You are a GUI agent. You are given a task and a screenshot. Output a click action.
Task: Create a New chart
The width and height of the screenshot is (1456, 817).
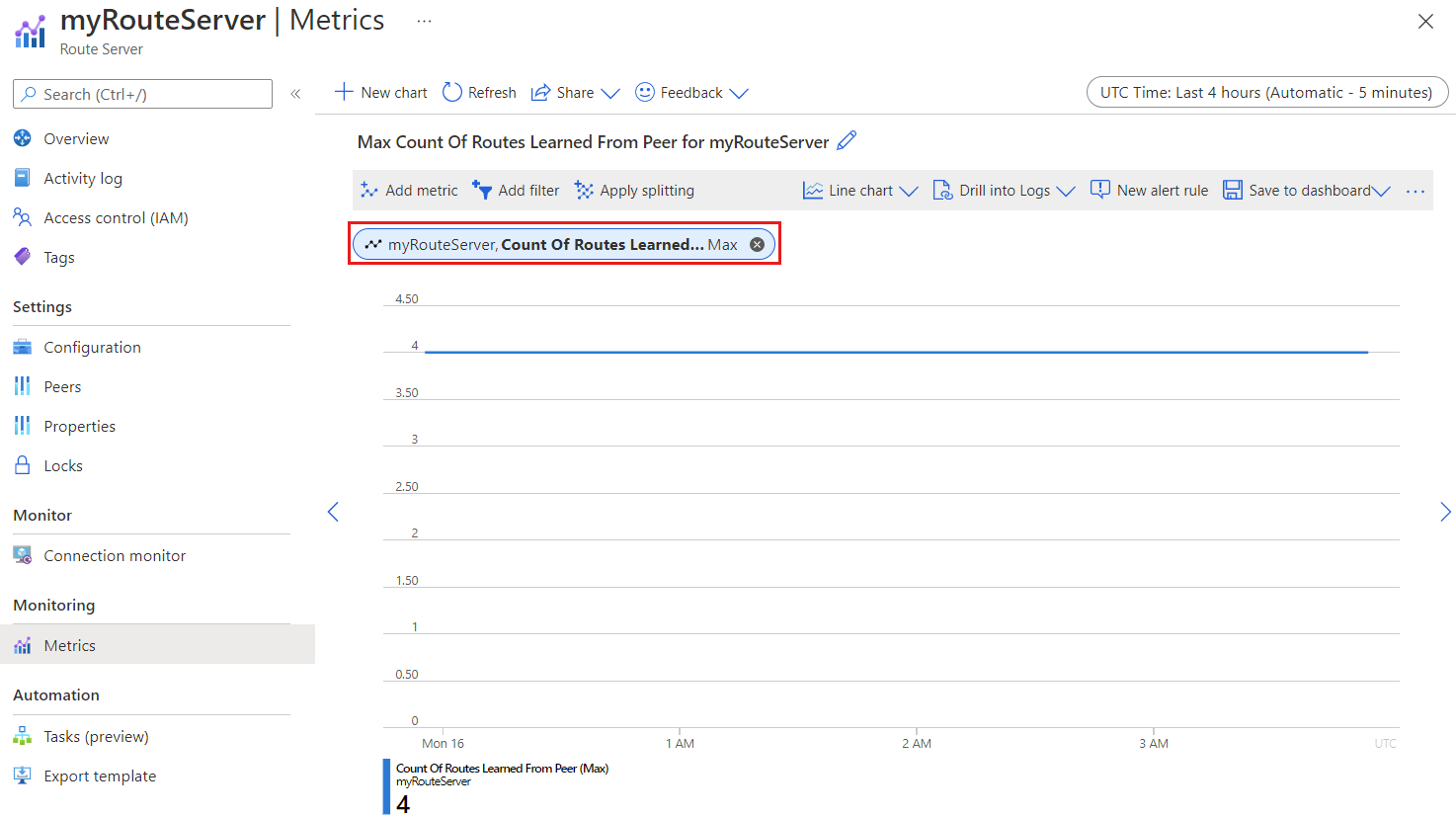pyautogui.click(x=380, y=92)
